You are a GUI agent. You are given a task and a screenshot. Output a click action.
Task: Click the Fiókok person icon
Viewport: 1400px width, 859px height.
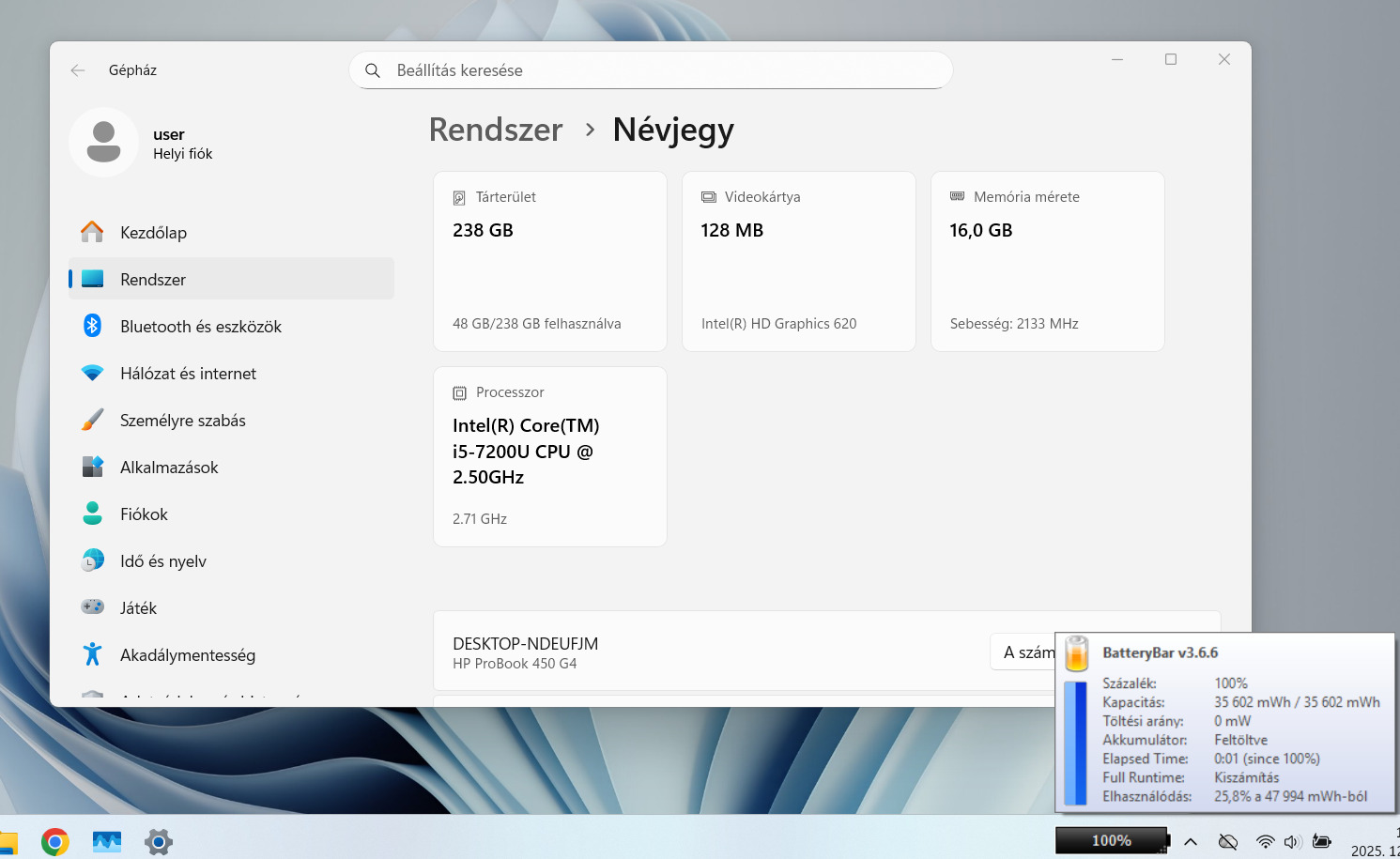point(92,513)
